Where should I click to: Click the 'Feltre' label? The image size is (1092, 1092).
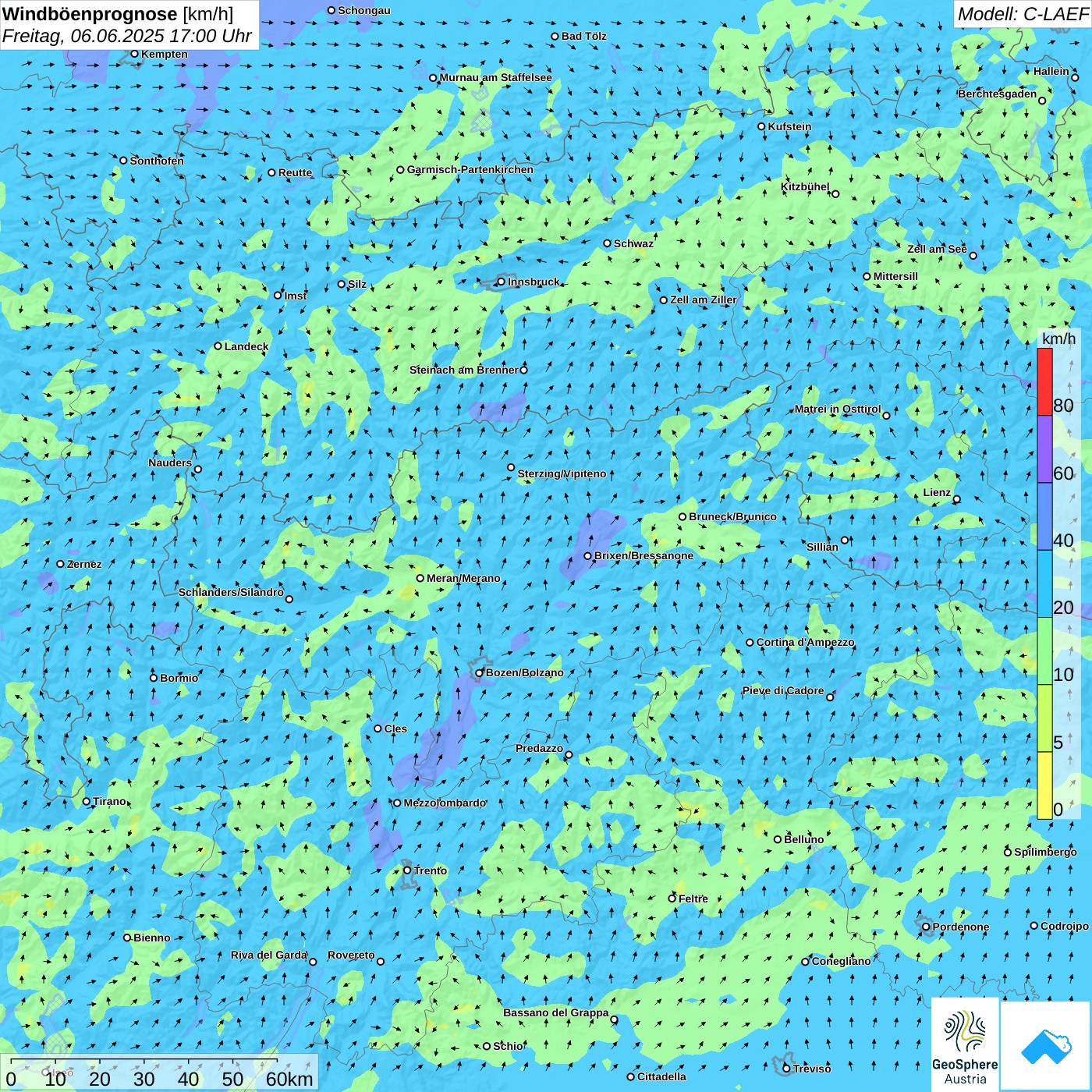tap(693, 899)
